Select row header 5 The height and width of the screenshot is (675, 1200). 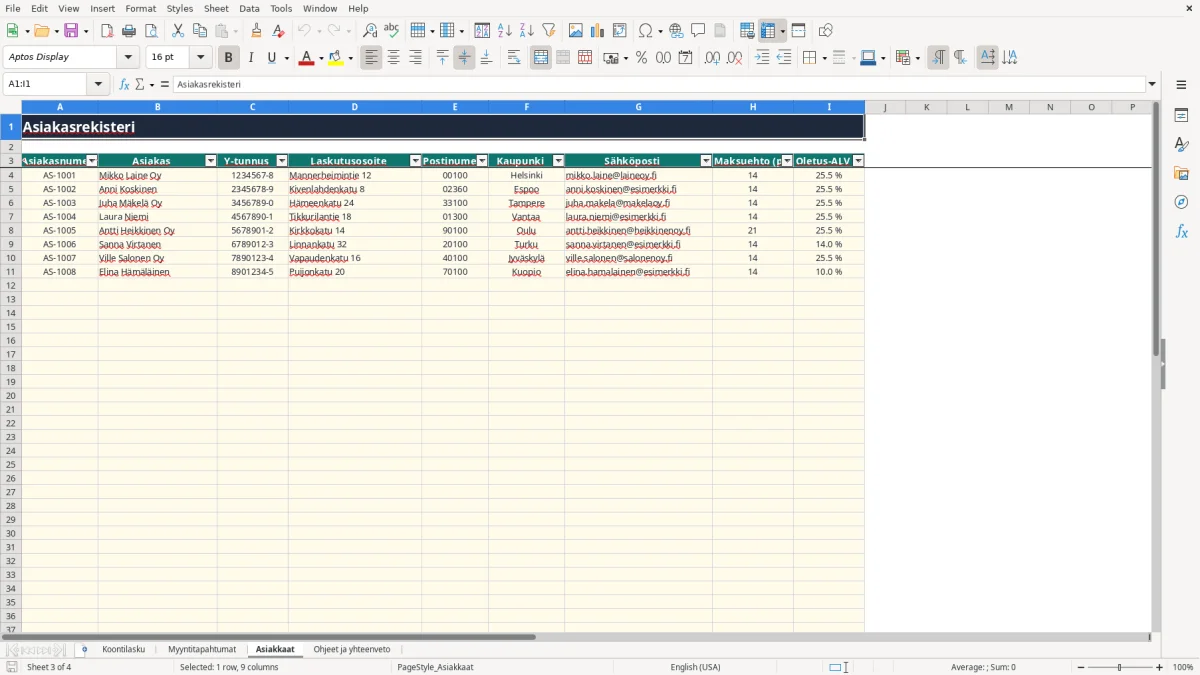11,189
